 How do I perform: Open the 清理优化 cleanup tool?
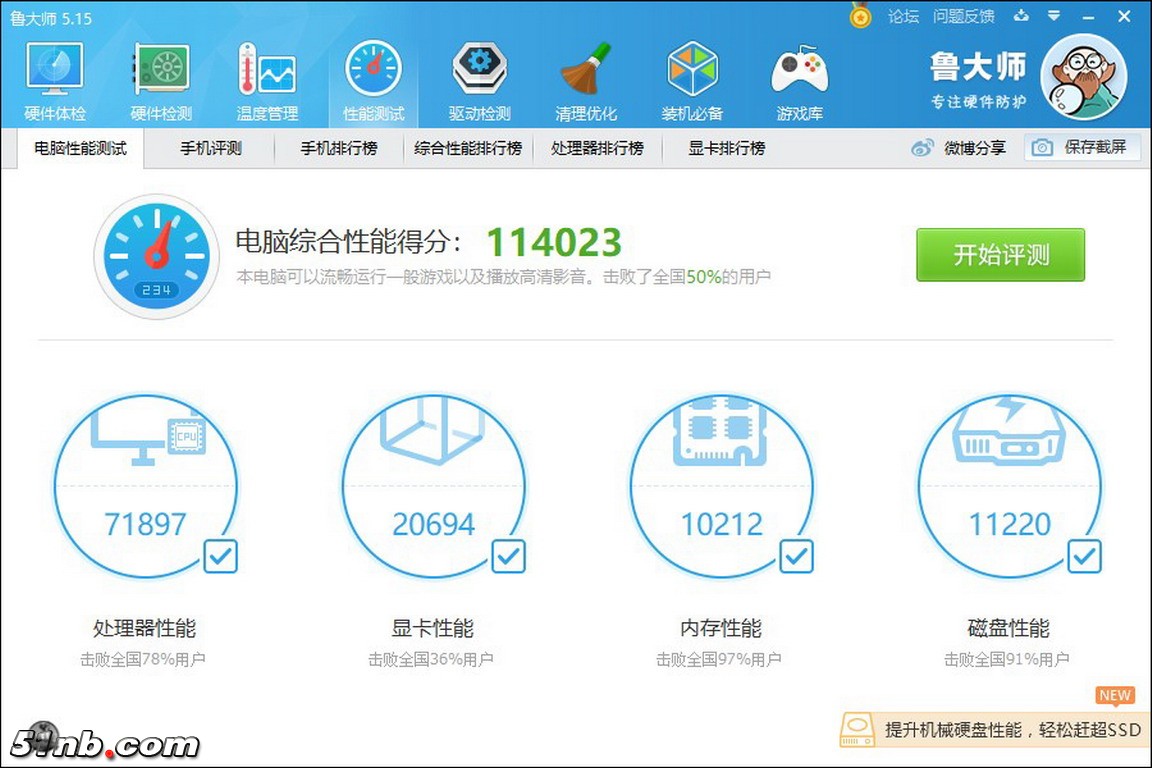tap(586, 75)
